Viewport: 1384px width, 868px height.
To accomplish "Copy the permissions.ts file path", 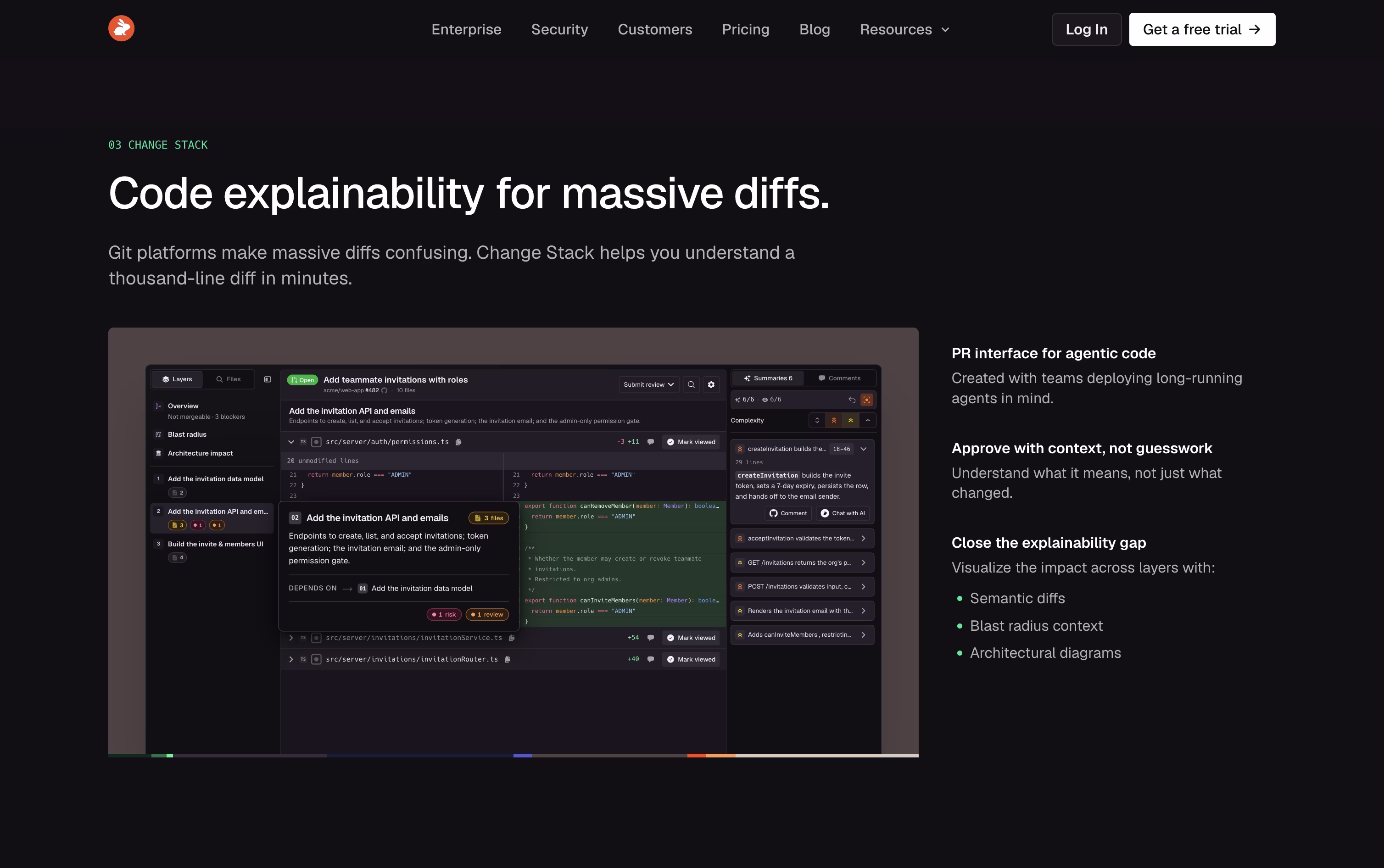I will click(458, 442).
